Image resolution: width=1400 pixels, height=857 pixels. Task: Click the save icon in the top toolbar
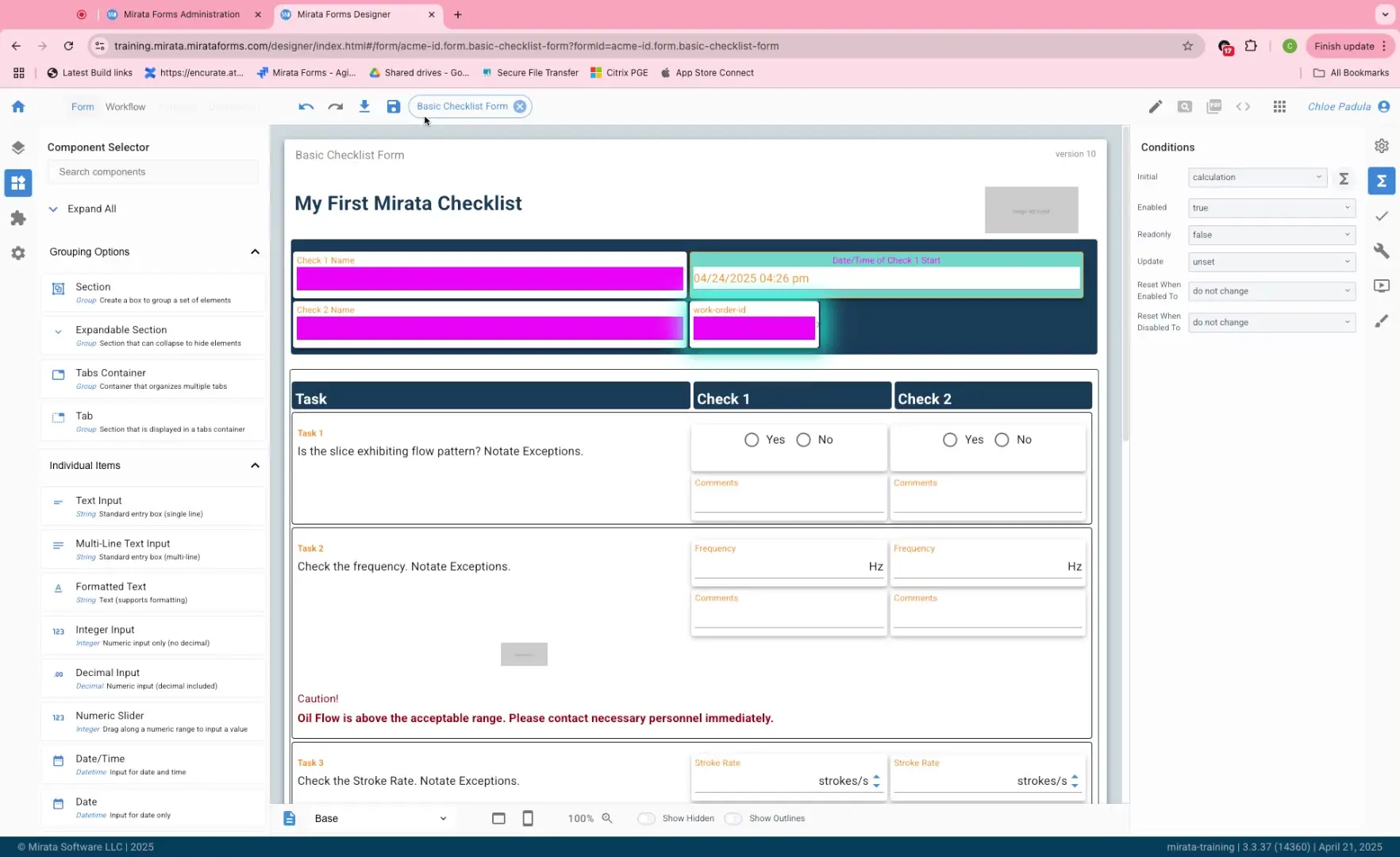point(394,106)
